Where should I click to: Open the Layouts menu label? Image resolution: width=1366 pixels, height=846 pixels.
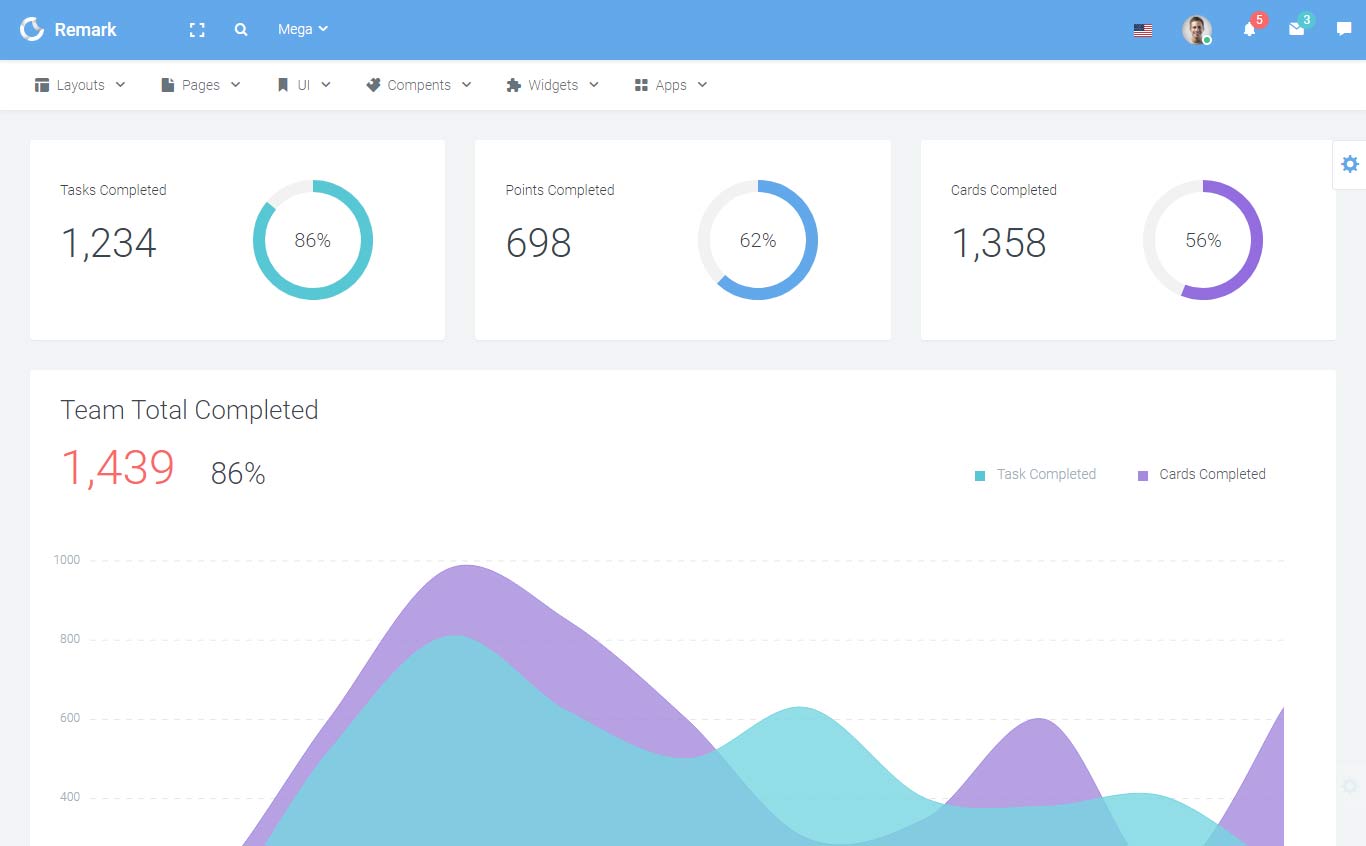pos(81,85)
